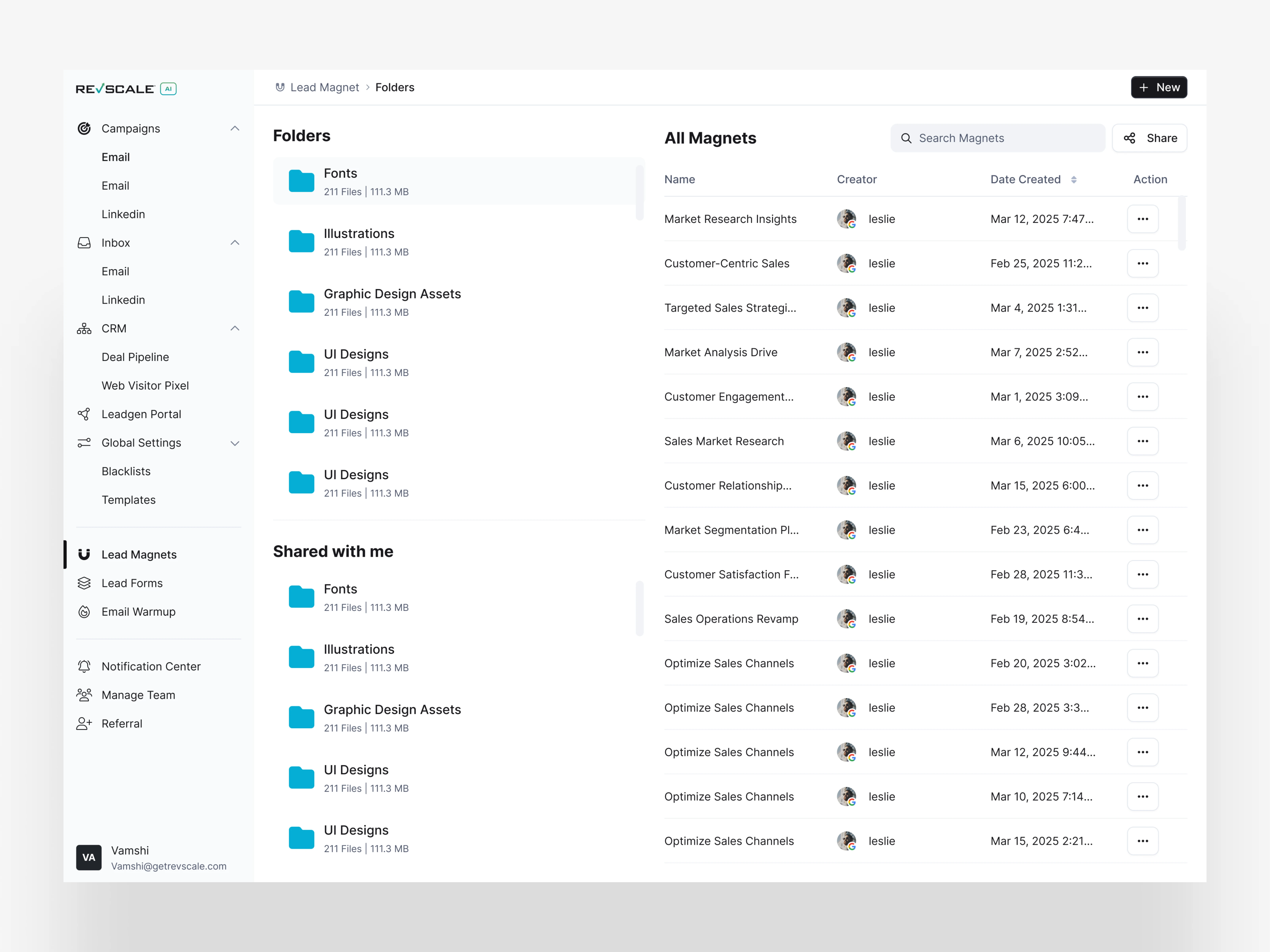
Task: Click the search magnifier icon
Action: (906, 138)
